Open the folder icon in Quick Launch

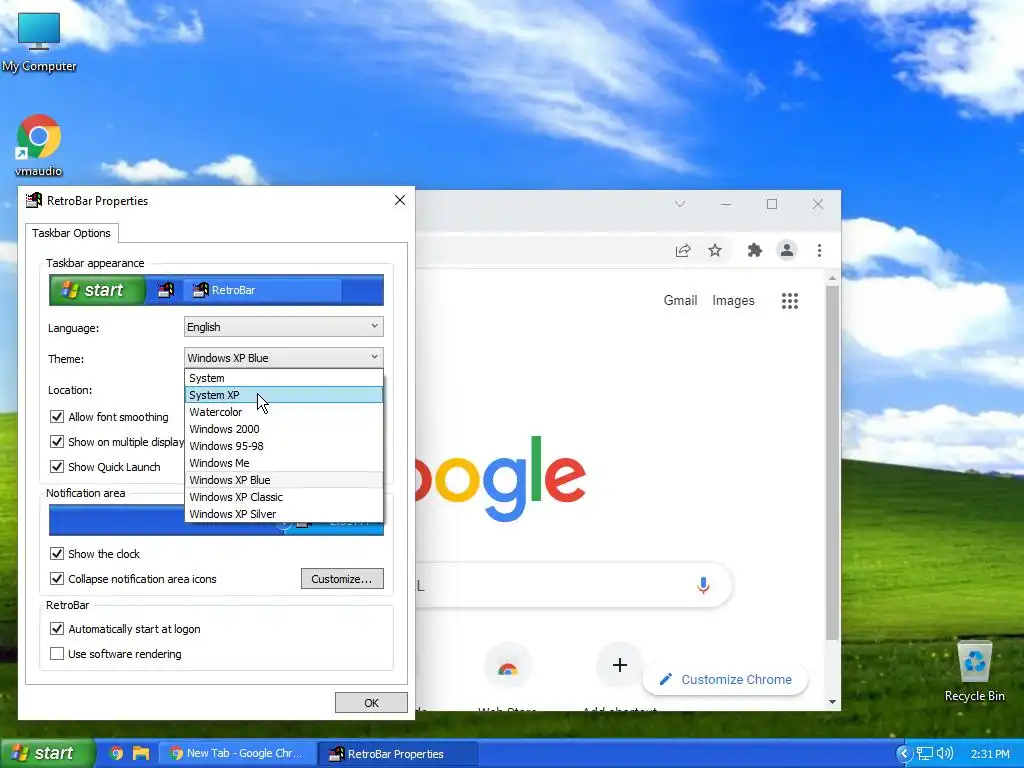(x=141, y=753)
